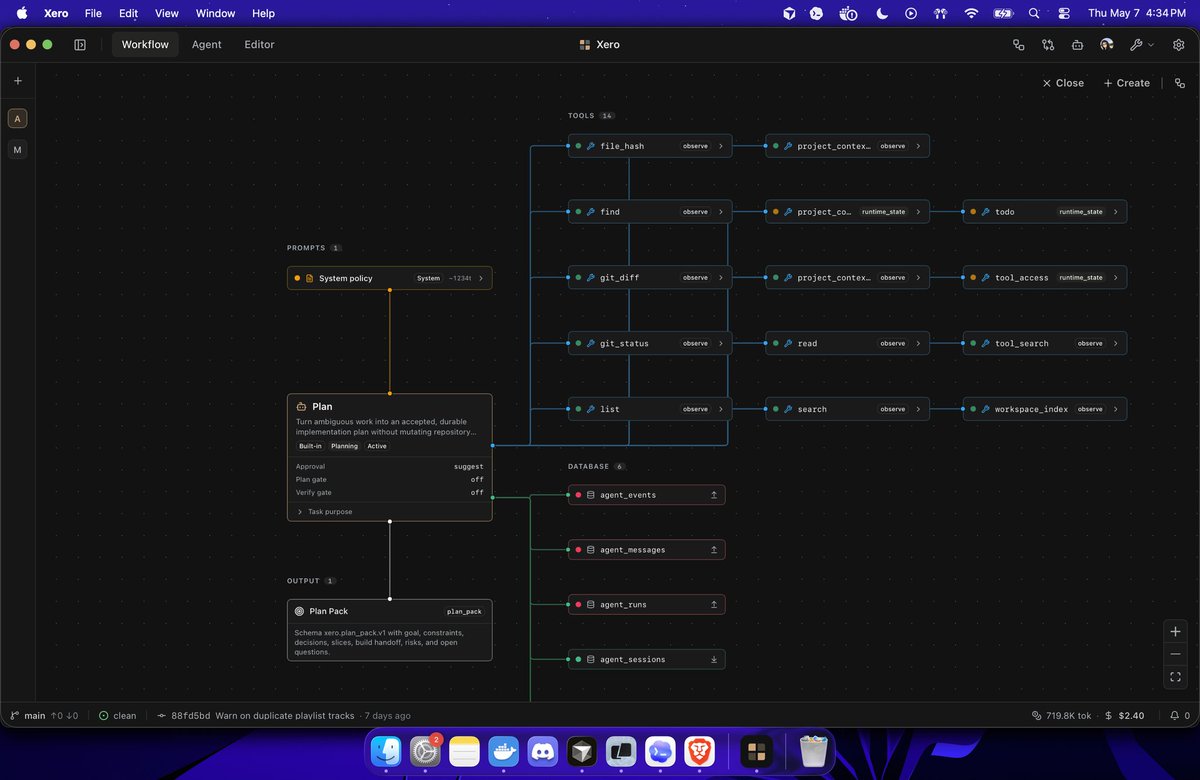
Task: Open the wrench tools dropdown
Action: click(x=1141, y=45)
